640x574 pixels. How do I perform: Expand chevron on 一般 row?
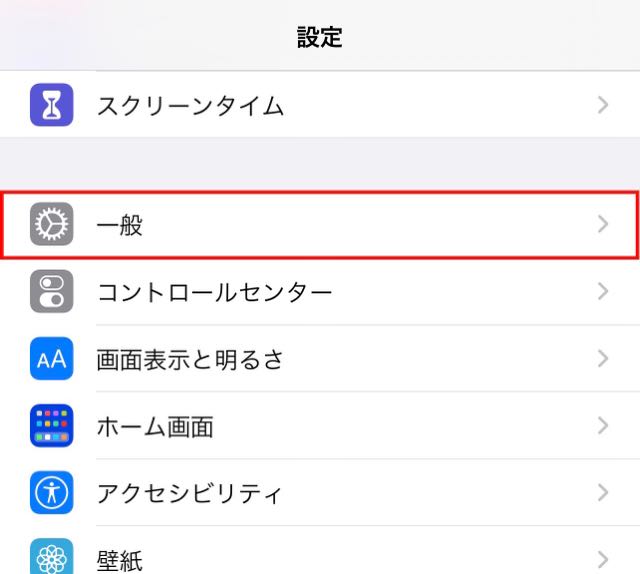(603, 224)
